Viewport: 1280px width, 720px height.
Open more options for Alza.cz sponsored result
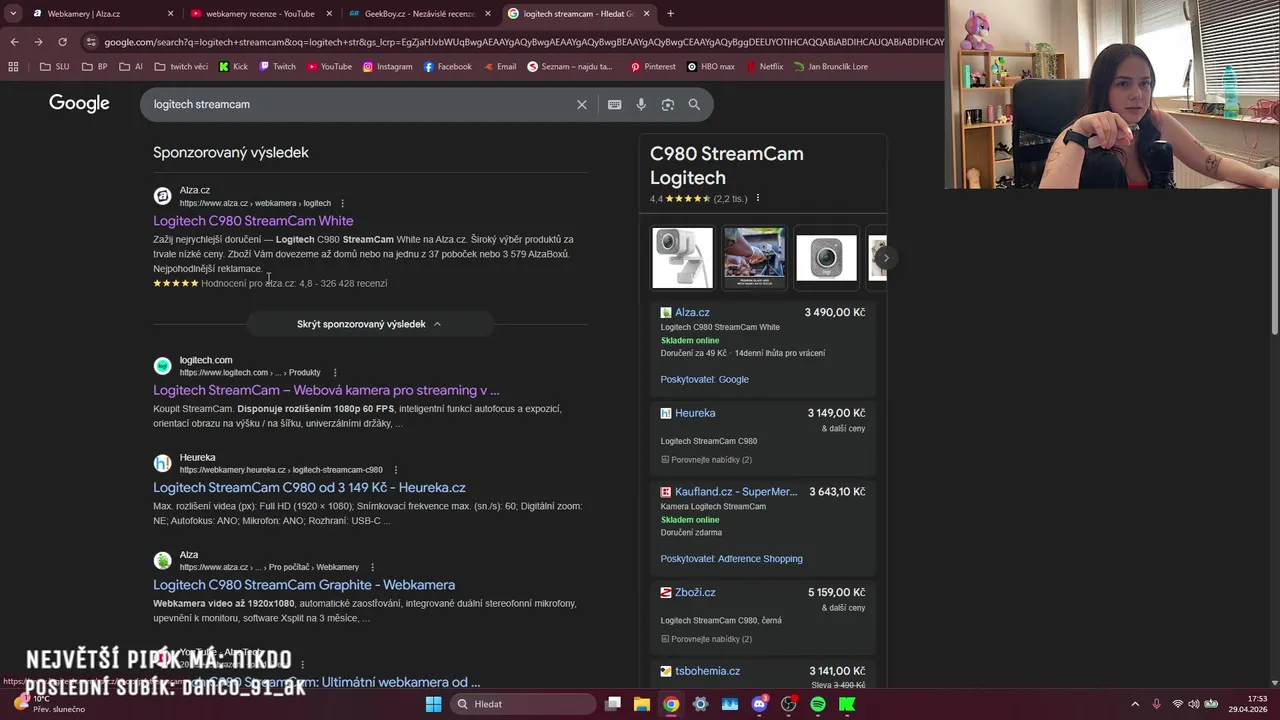[x=342, y=203]
